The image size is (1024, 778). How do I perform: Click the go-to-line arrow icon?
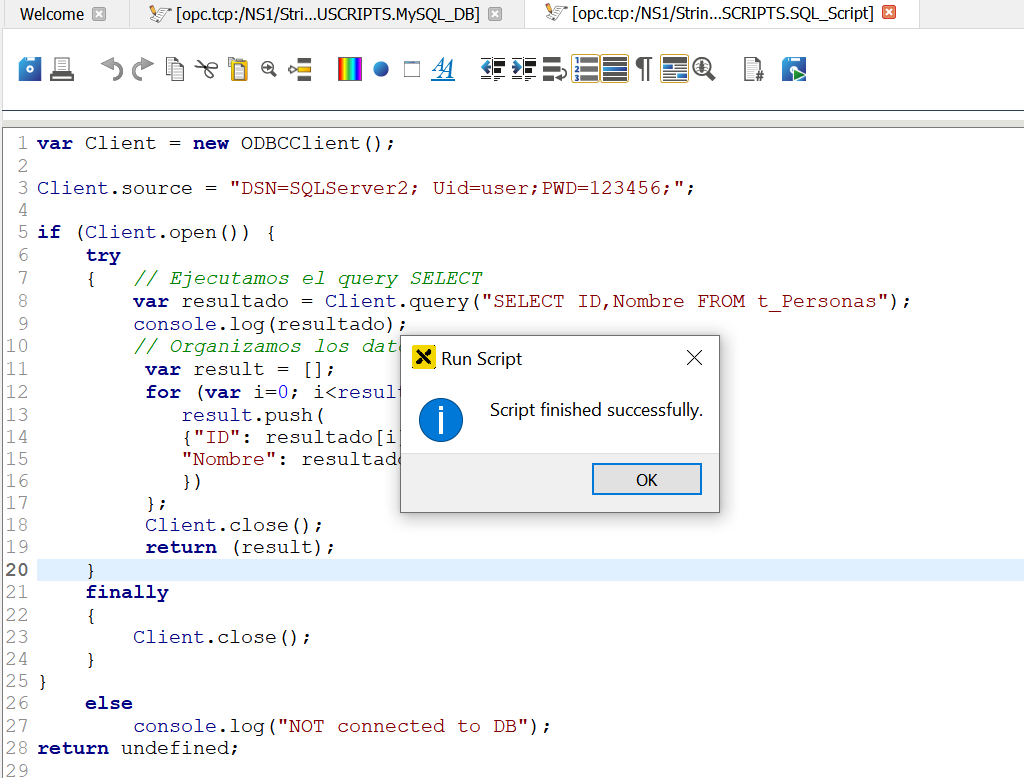[x=300, y=69]
